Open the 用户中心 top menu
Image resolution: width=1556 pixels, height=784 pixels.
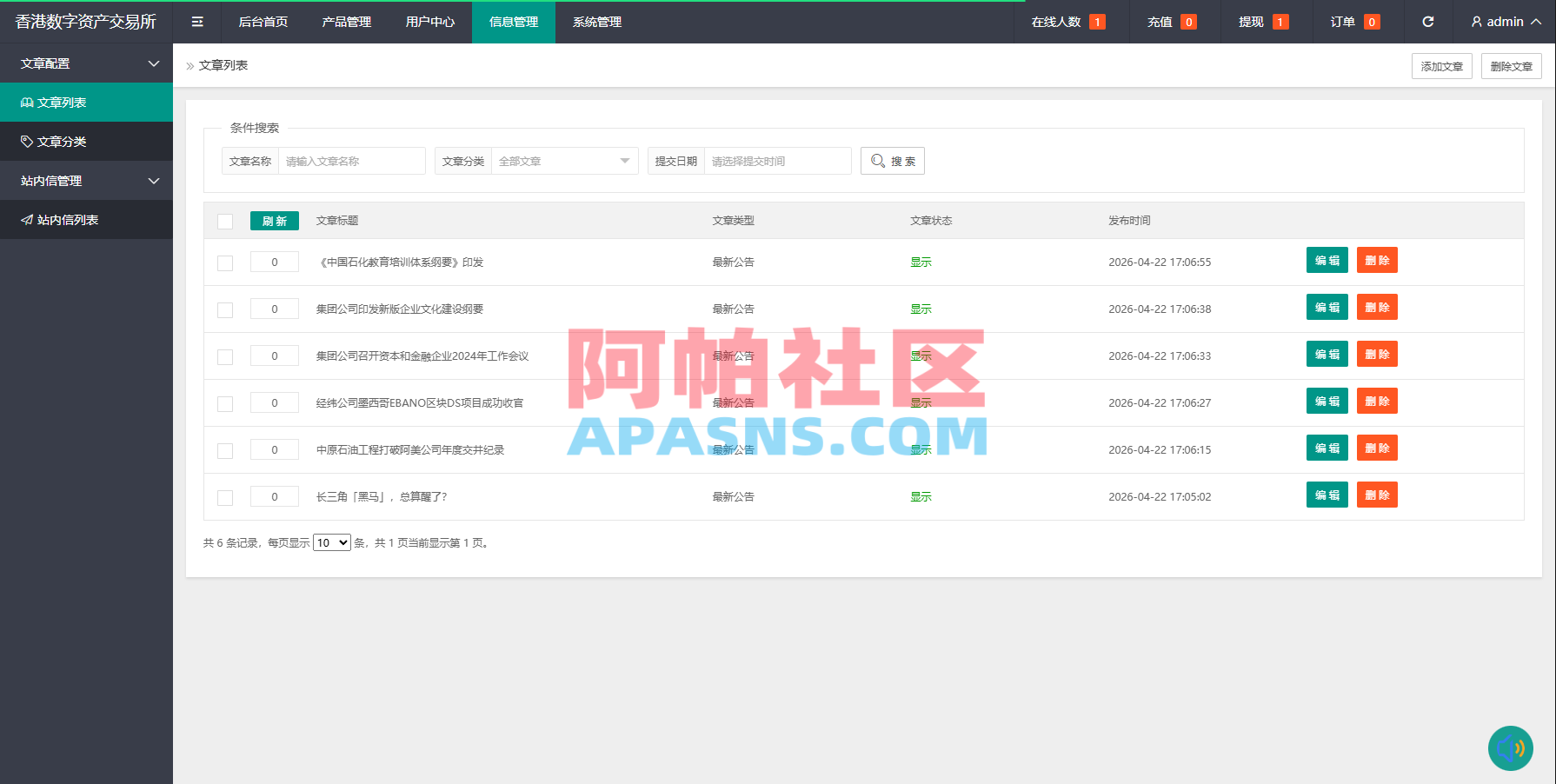(x=430, y=22)
